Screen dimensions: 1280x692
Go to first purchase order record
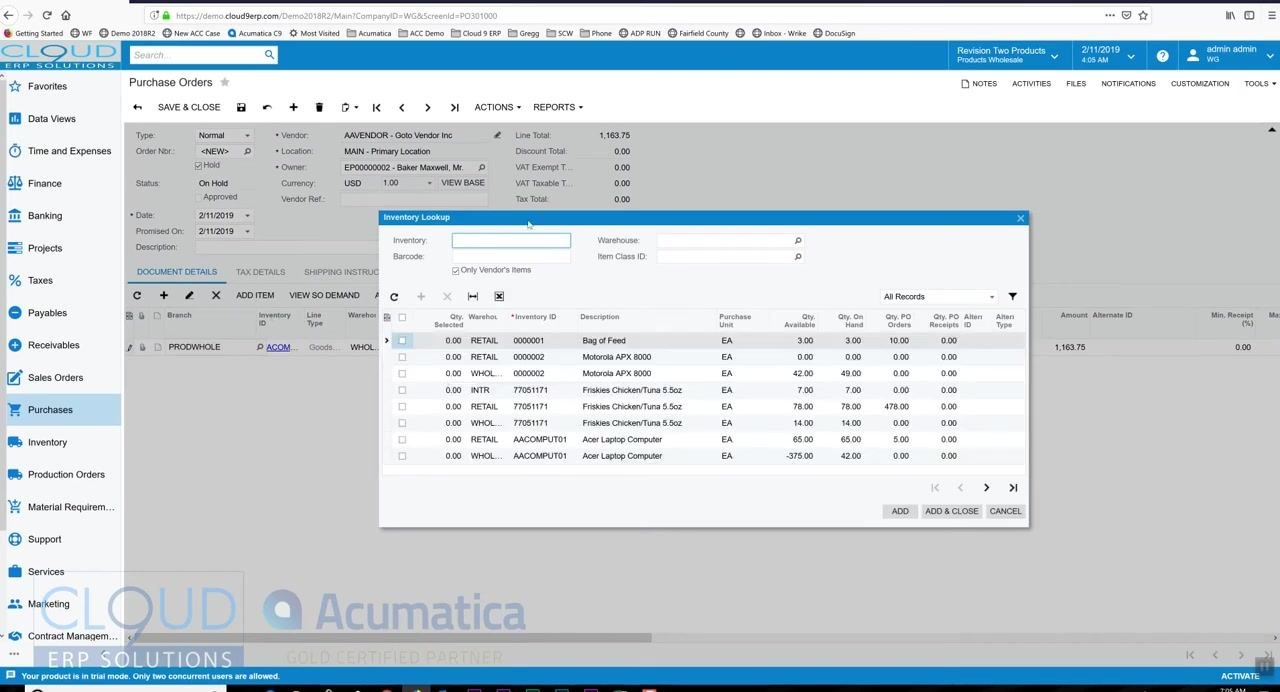pos(376,108)
